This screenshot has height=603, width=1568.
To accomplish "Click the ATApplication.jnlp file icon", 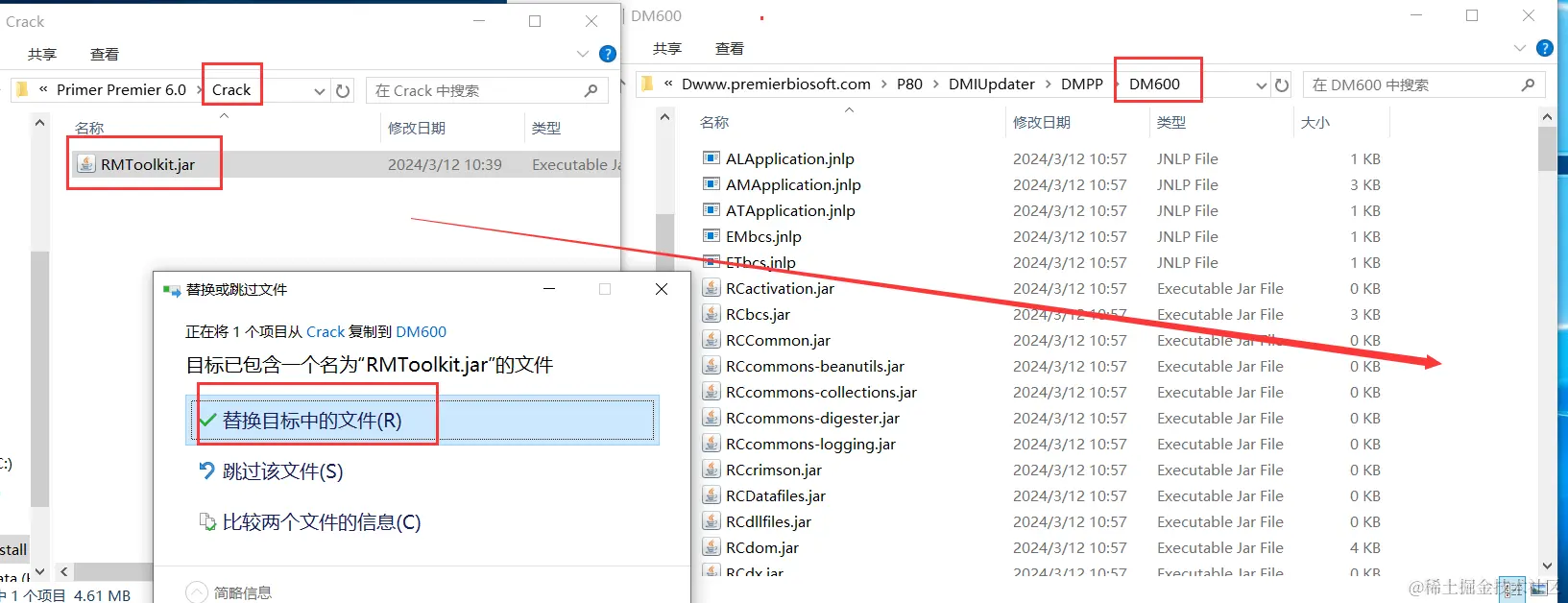I will [712, 210].
